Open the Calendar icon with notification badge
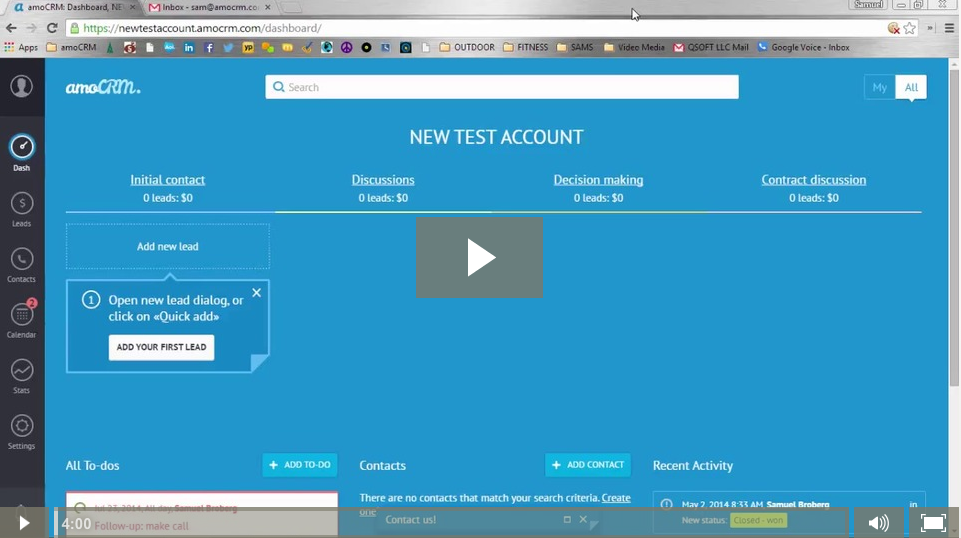 click(x=21, y=315)
